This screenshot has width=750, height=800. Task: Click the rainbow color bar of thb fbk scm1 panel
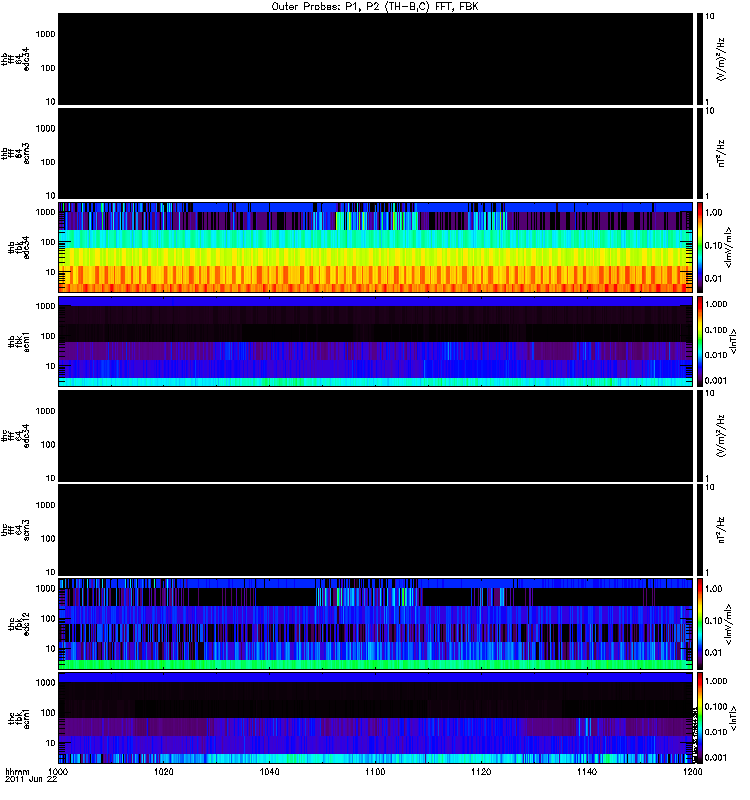click(x=700, y=341)
